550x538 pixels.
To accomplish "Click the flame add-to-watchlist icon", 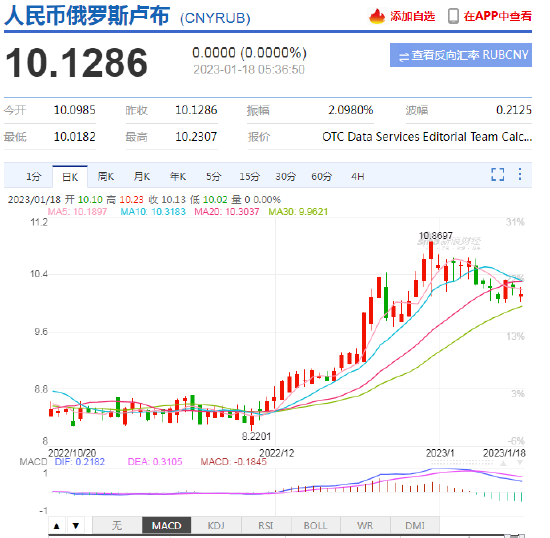I will point(377,16).
